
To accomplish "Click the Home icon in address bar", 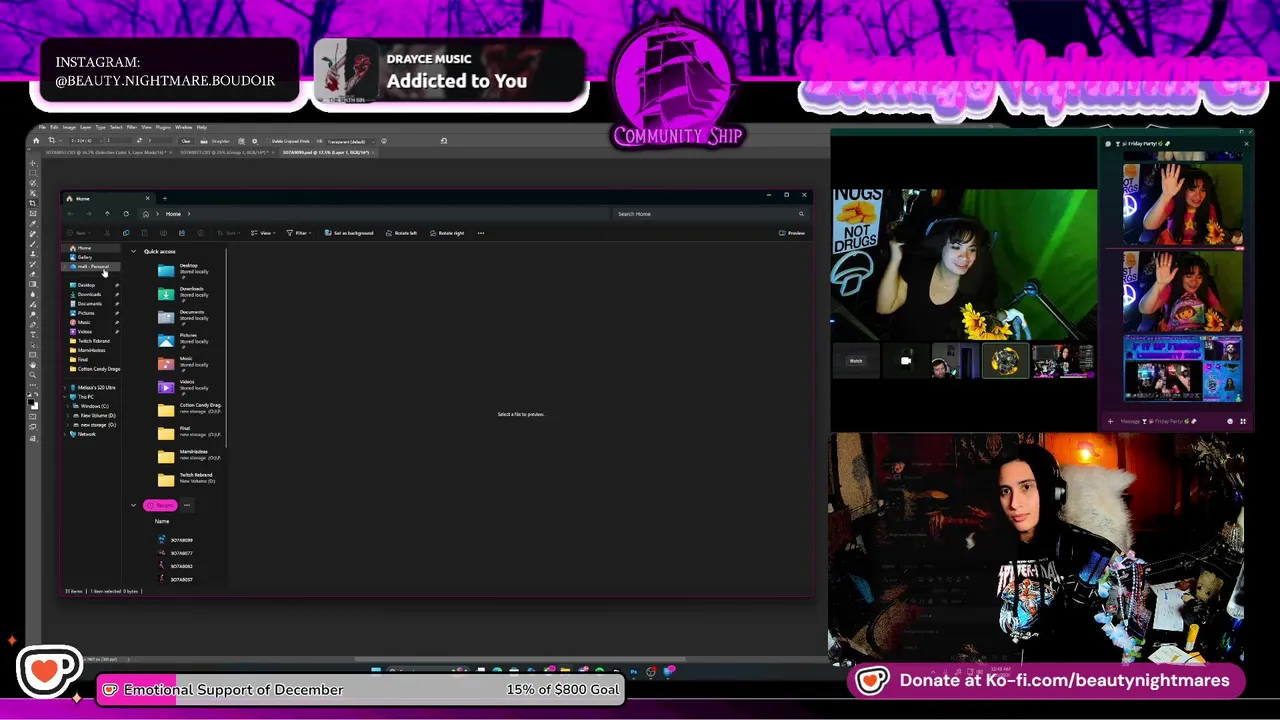I will [146, 214].
